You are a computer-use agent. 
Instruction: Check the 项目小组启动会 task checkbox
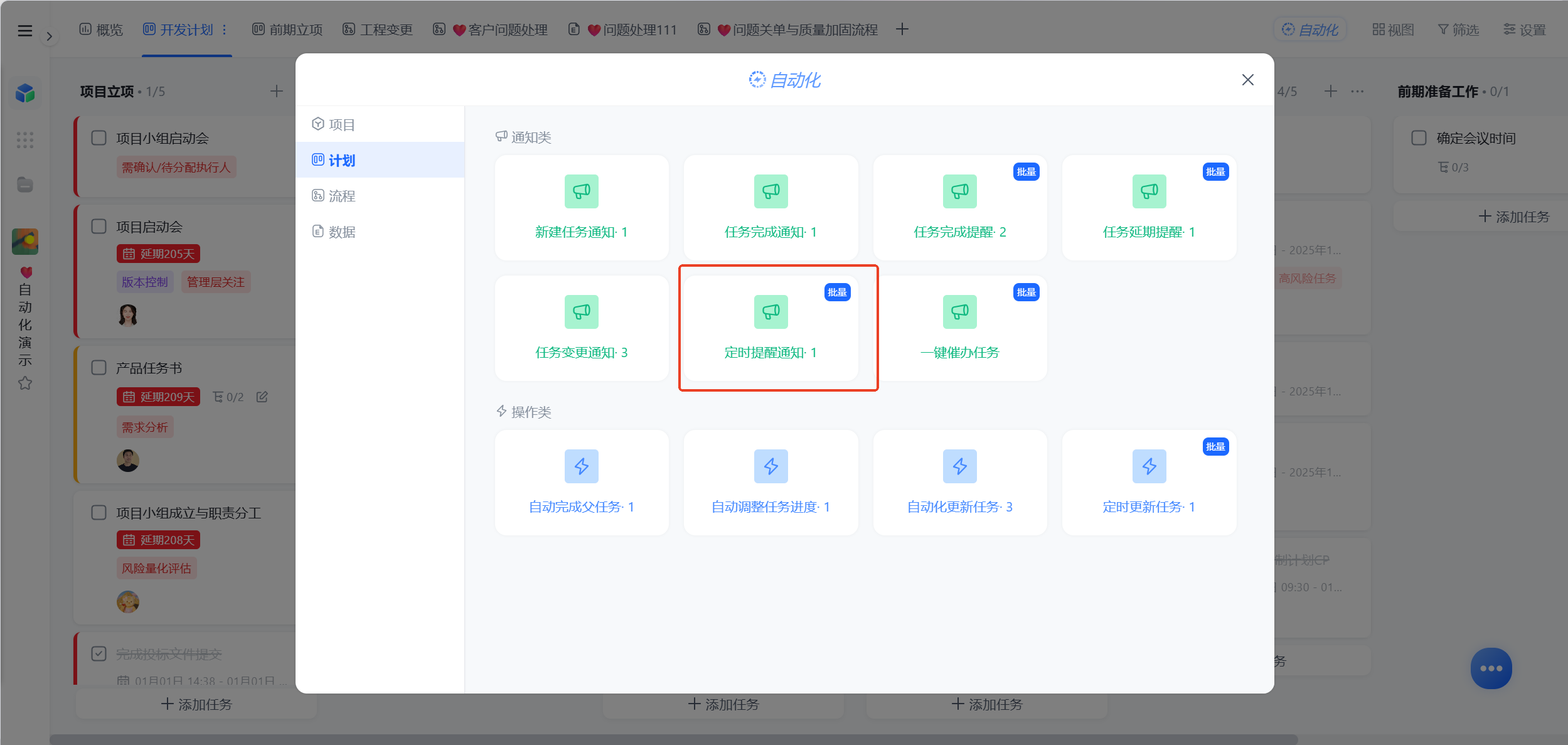(x=99, y=138)
